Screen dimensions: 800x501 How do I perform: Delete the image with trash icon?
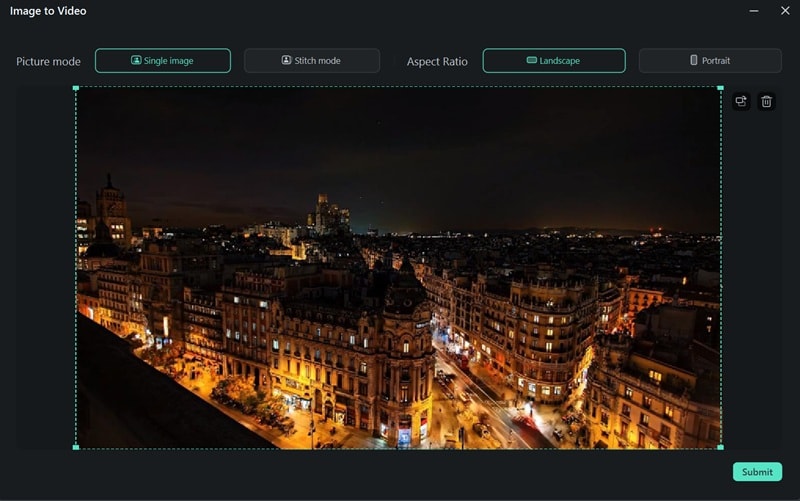(x=766, y=102)
